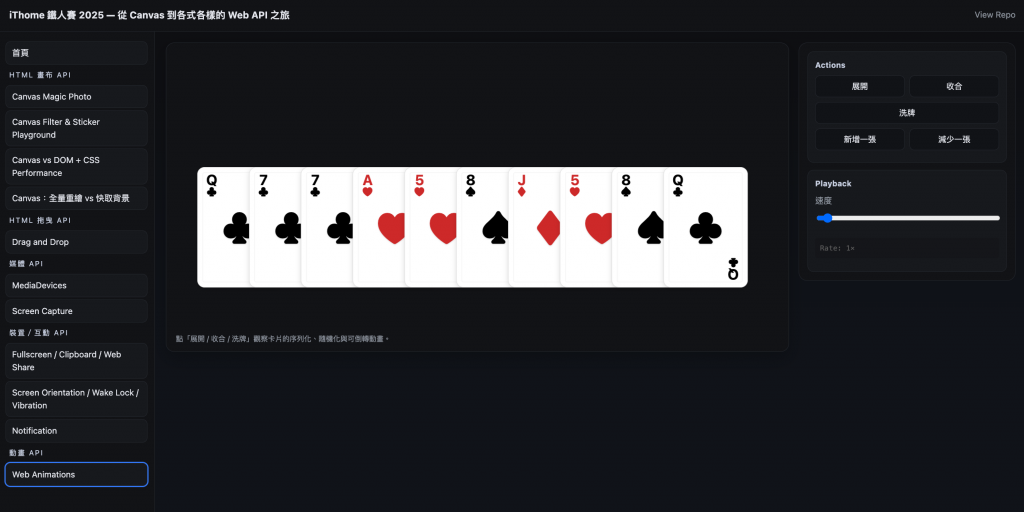
Task: Adjust the 速度 playback slider handle
Action: click(x=827, y=218)
